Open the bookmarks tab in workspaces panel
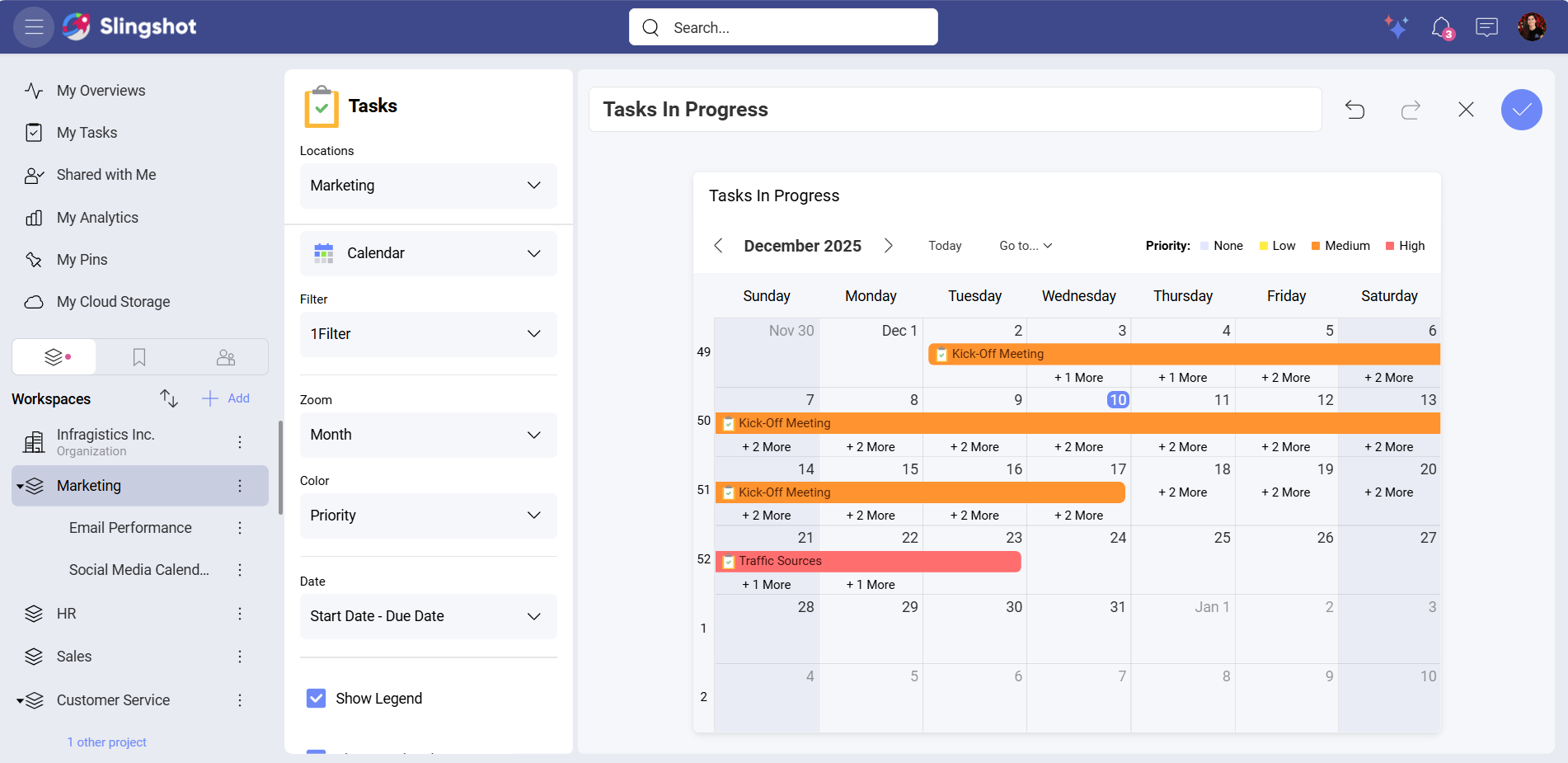 138,356
